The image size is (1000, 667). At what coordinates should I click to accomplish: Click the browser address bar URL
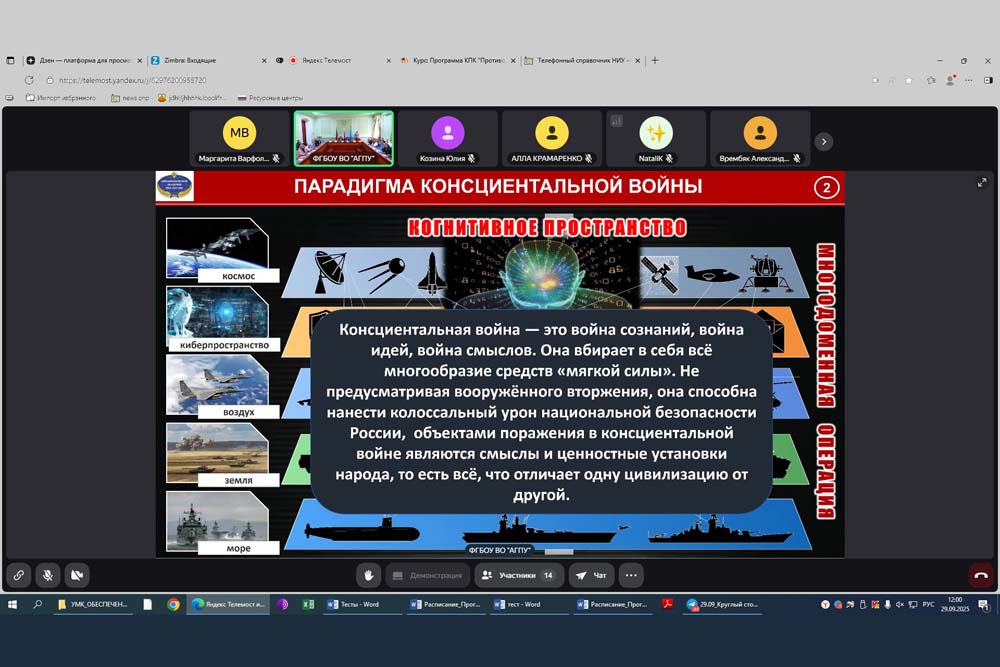(300, 80)
